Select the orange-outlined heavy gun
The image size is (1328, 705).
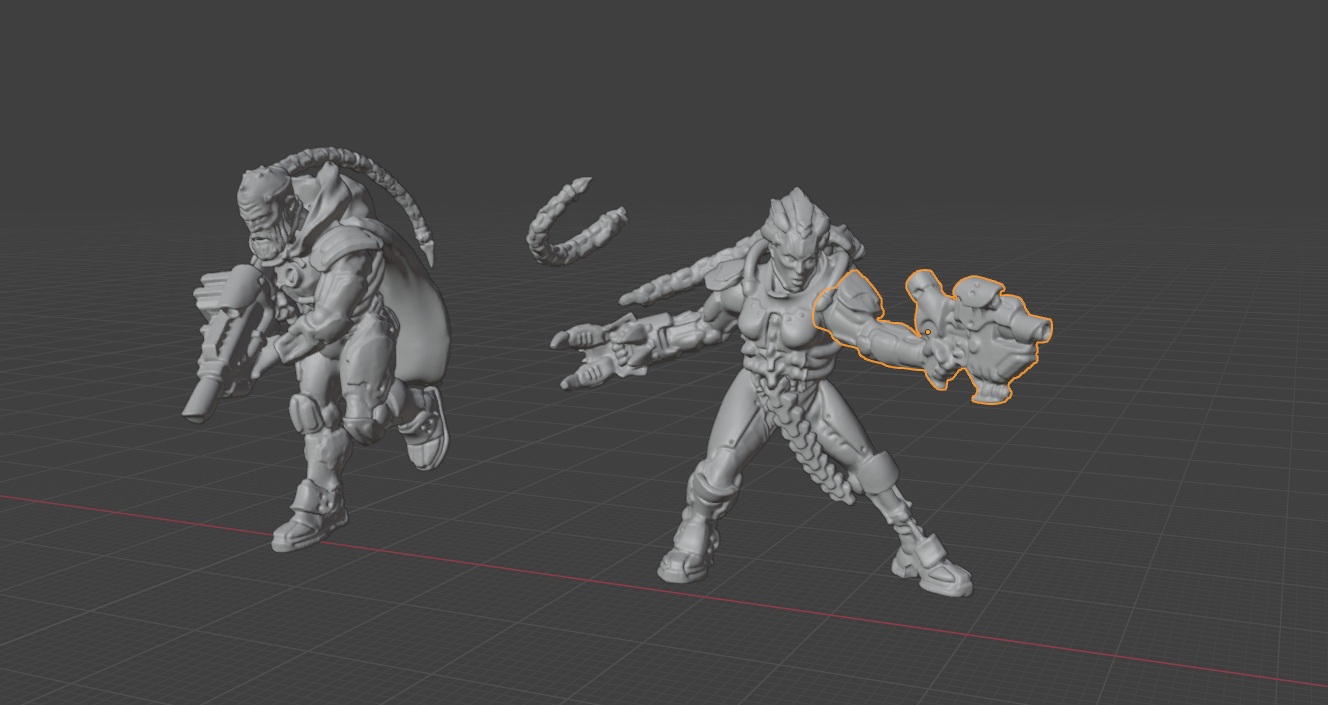tap(985, 335)
